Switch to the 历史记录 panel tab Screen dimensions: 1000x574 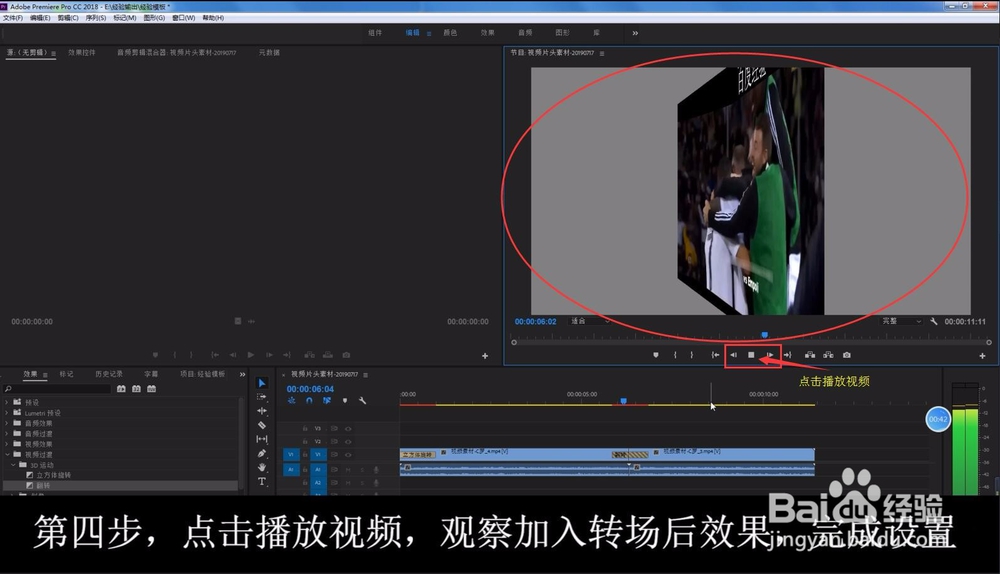tap(109, 374)
